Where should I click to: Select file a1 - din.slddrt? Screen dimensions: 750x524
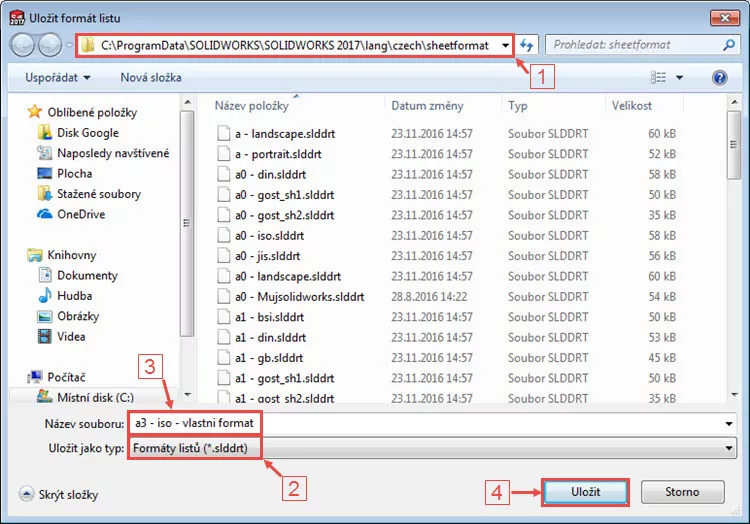coord(270,338)
